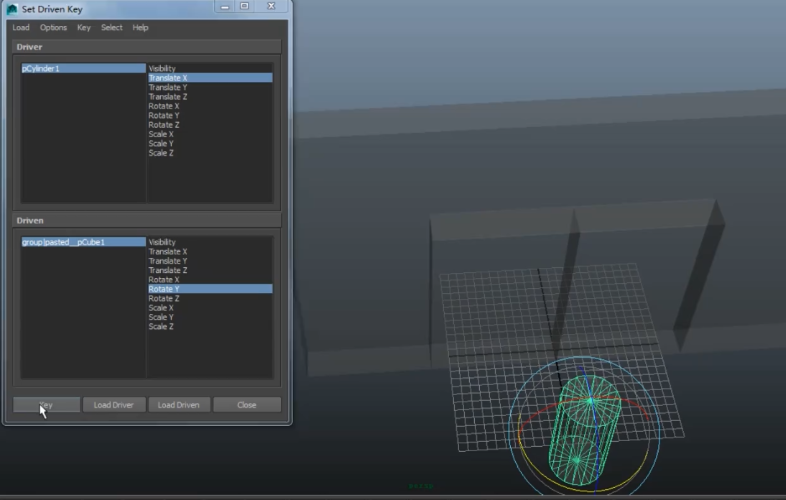Open the Key menu
This screenshot has height=500, width=786.
point(84,28)
